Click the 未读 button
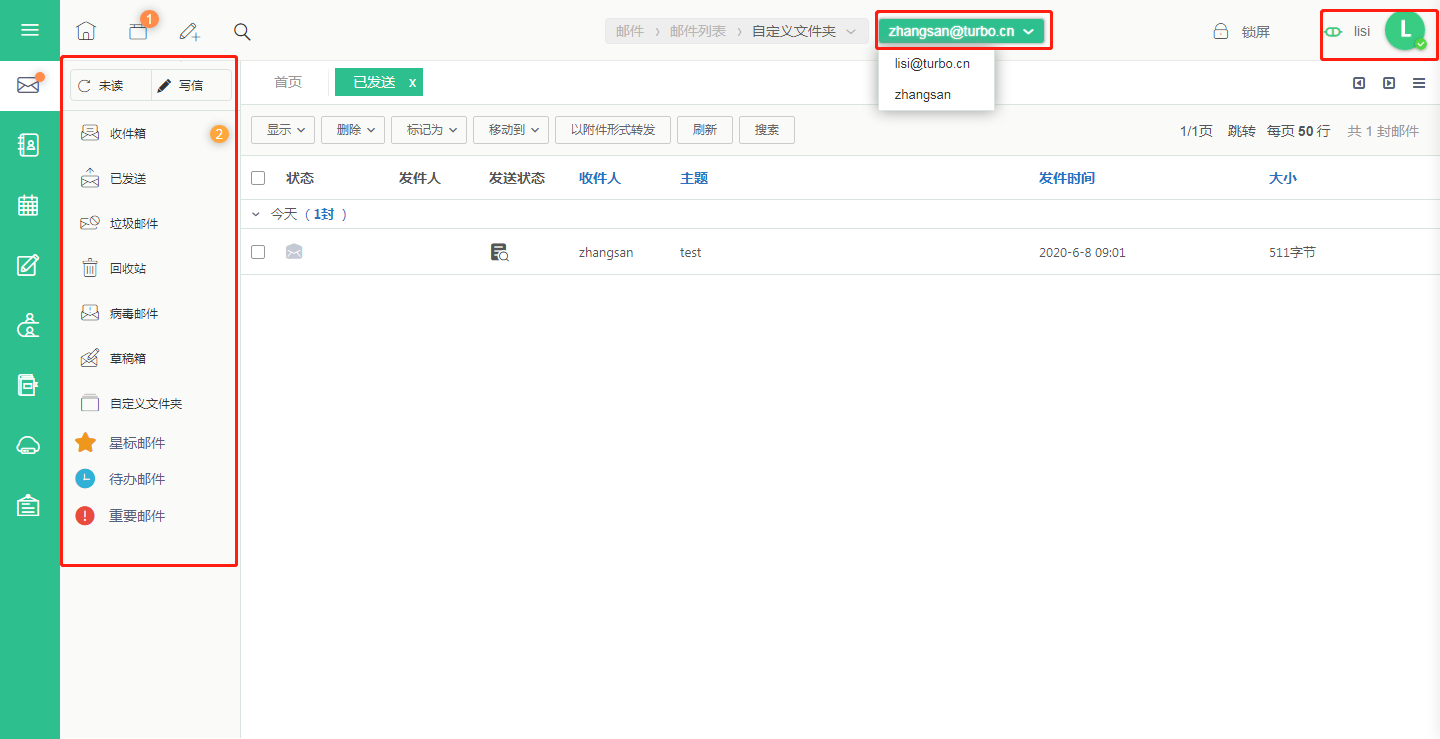Viewport: 1440px width, 739px height. pos(111,85)
